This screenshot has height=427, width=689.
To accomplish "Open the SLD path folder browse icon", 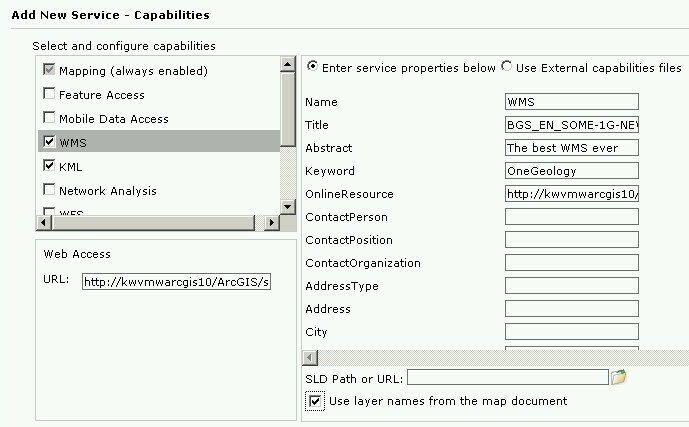I will click(618, 377).
